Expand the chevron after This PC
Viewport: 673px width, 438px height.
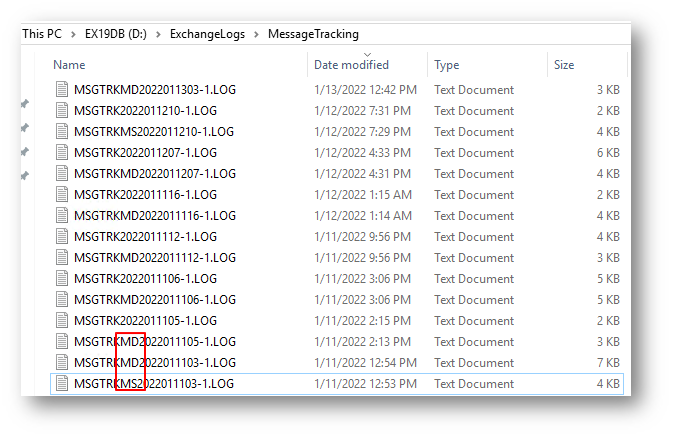click(x=73, y=34)
